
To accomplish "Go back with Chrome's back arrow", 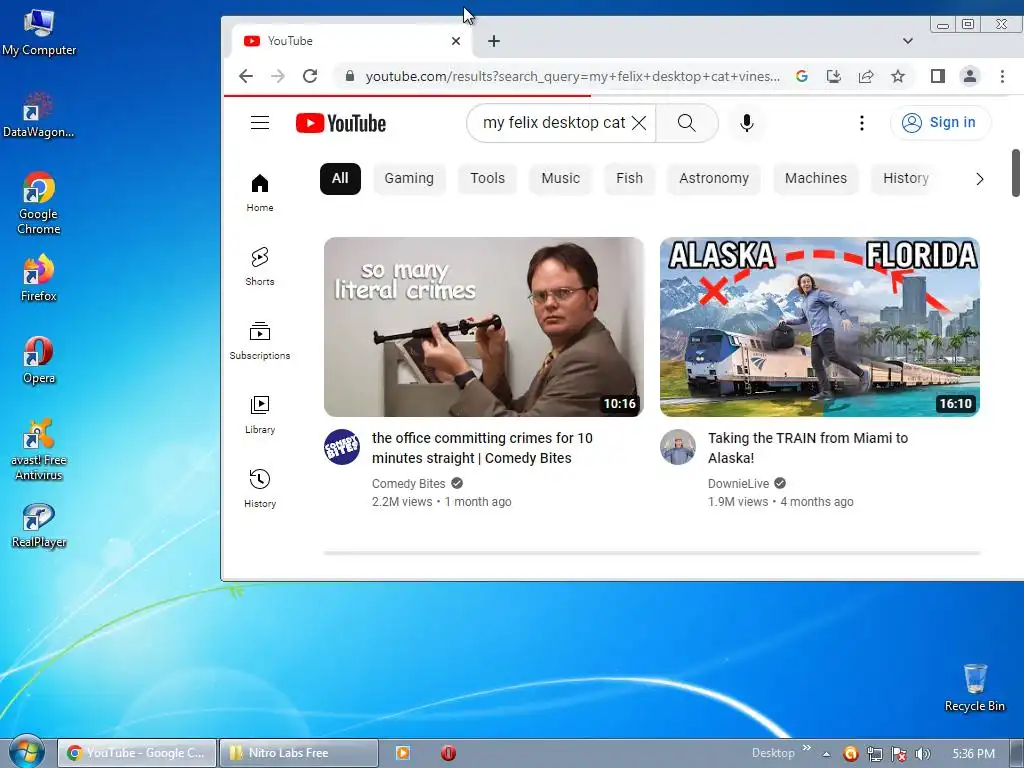I will tap(246, 76).
